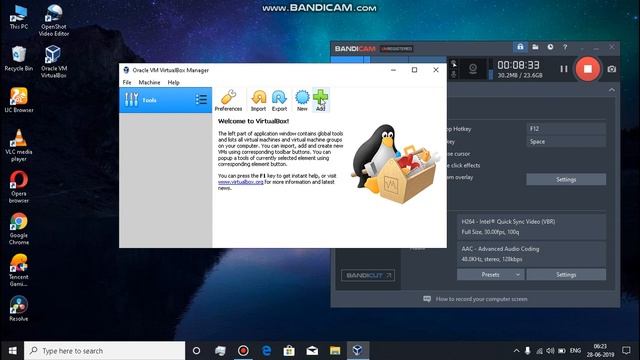
Task: Open the File menu in VirtualBox
Action: point(127,82)
